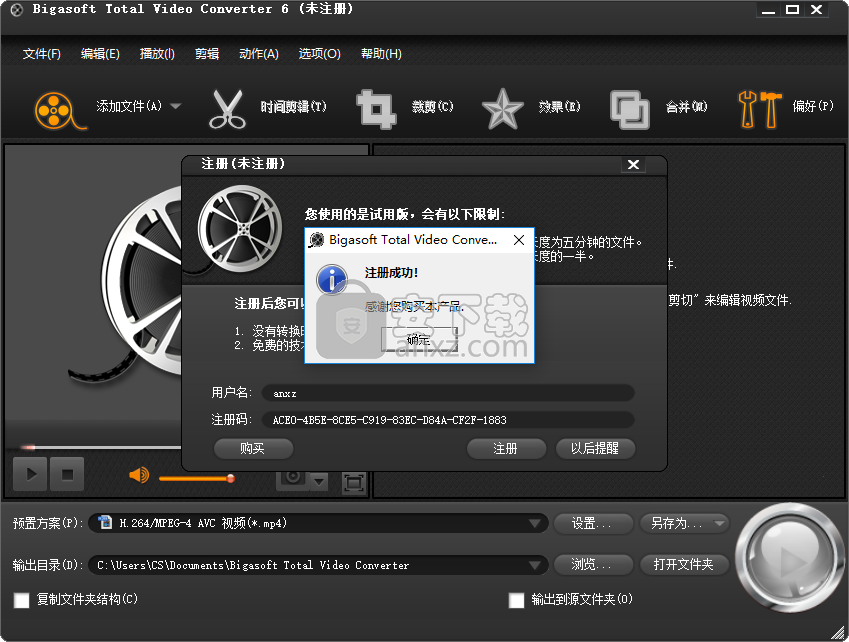Expand the snapshot dropdown arrow

click(319, 481)
